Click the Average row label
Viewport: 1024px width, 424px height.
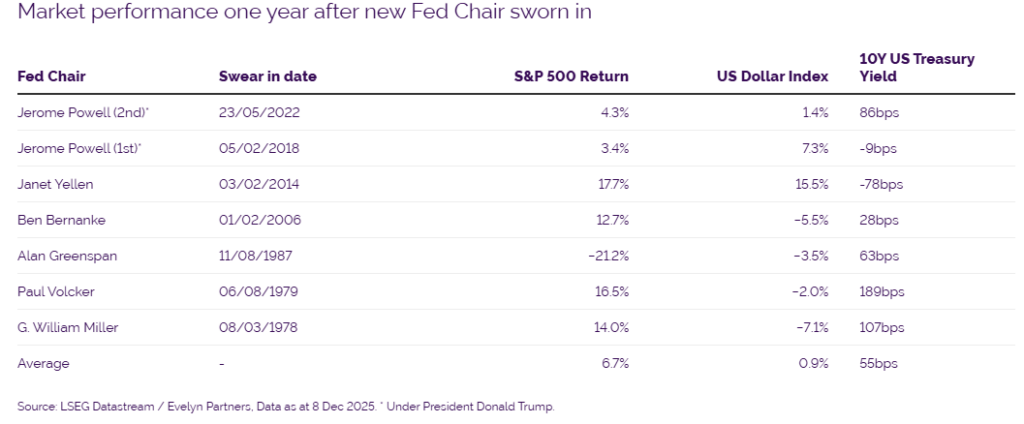[43, 364]
